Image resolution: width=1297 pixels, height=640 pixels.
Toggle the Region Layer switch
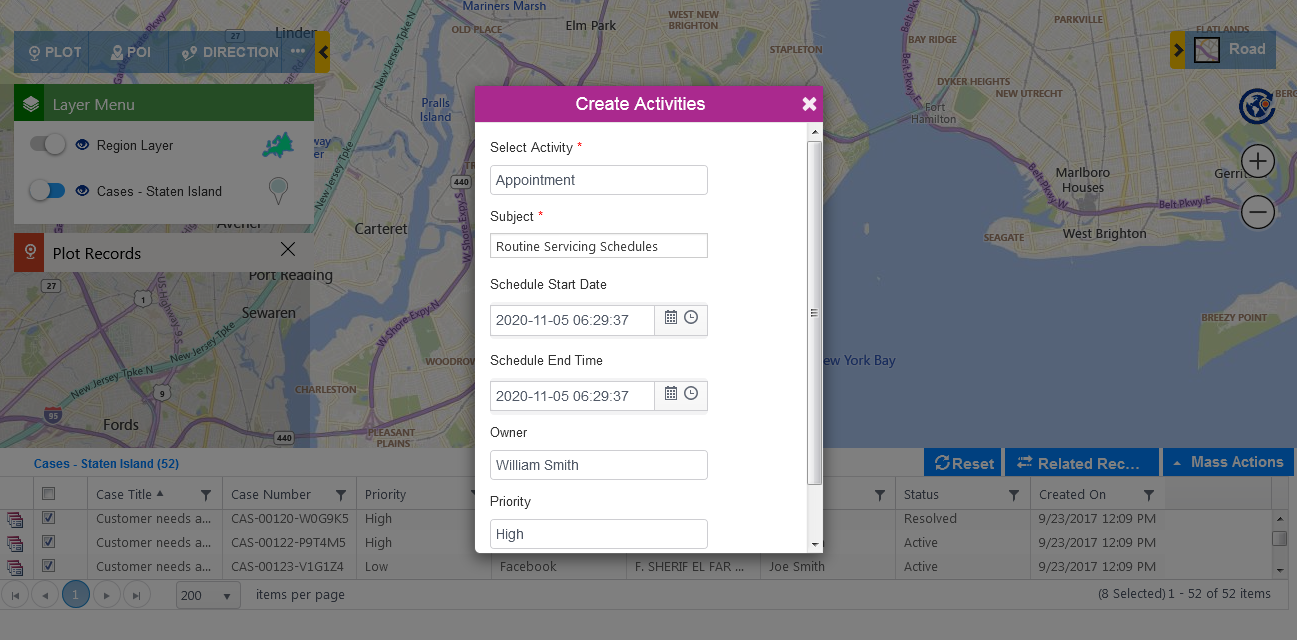[47, 145]
